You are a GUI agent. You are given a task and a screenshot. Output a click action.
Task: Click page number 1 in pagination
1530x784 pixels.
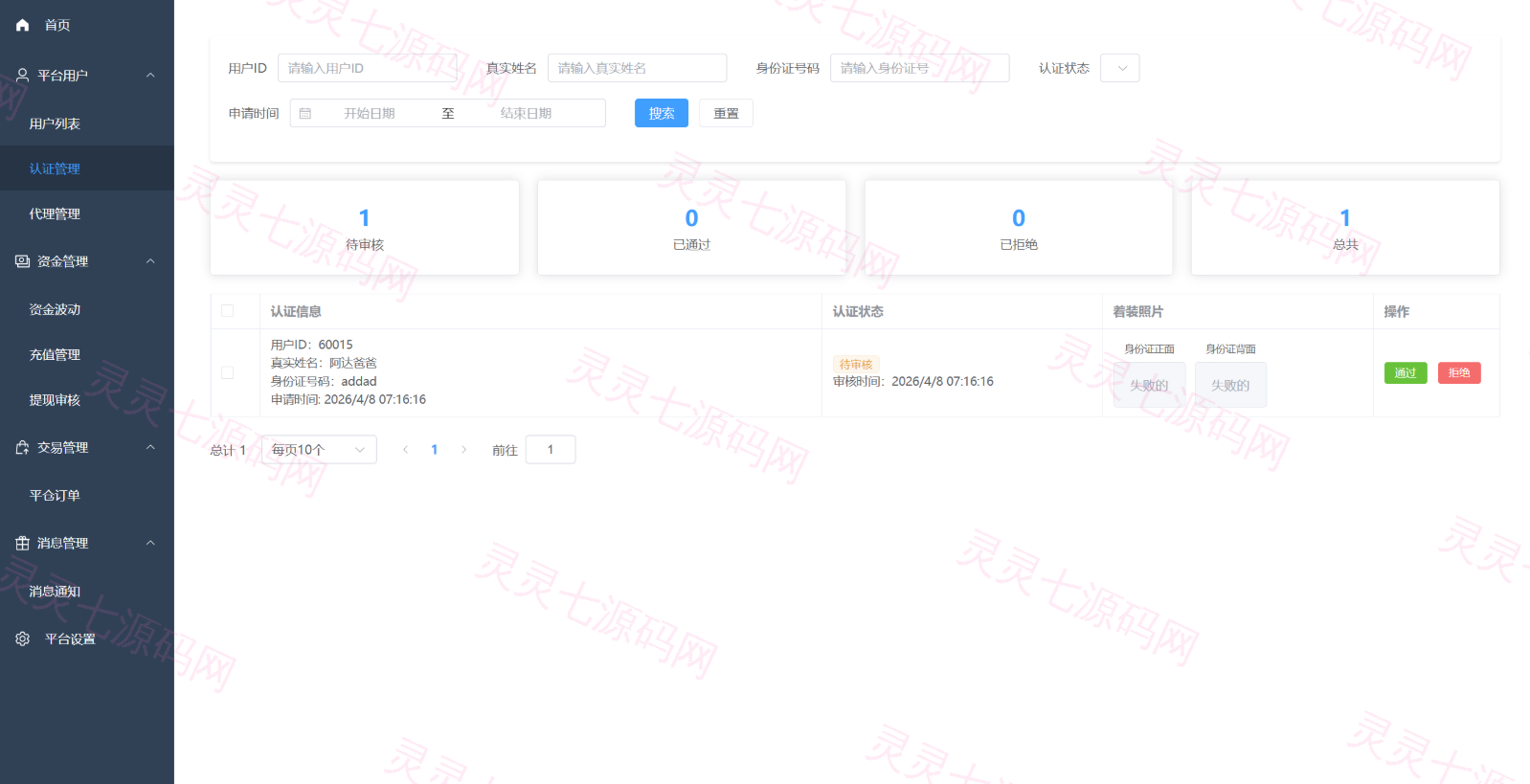[x=435, y=450]
